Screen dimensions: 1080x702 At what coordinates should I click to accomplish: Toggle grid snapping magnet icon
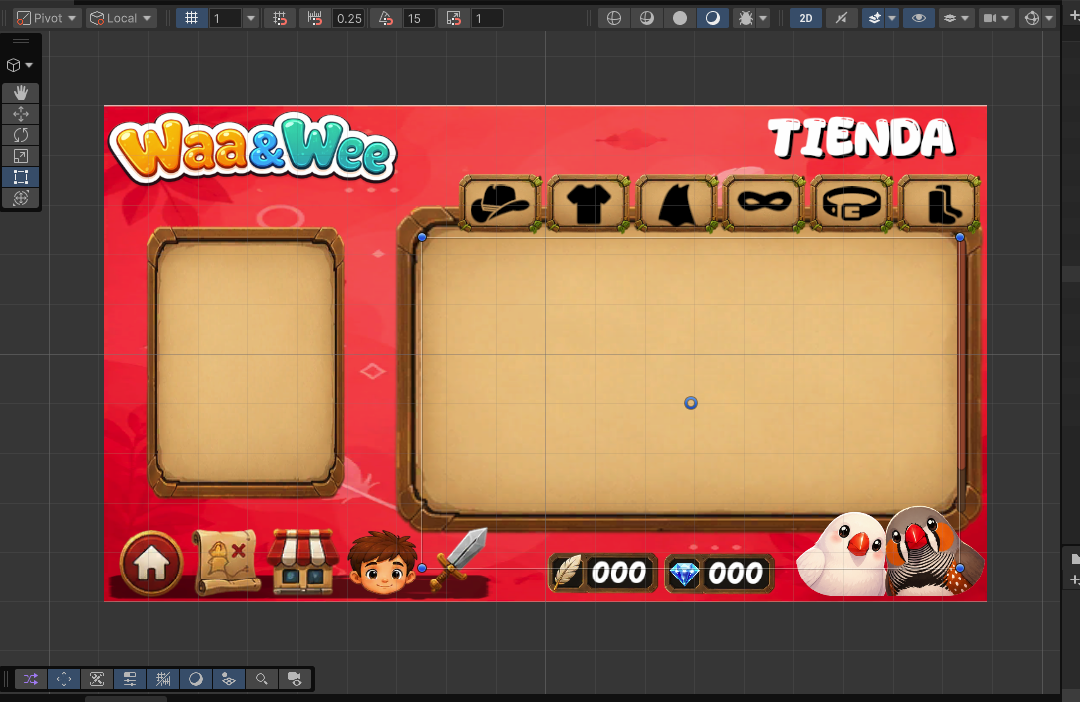click(280, 19)
